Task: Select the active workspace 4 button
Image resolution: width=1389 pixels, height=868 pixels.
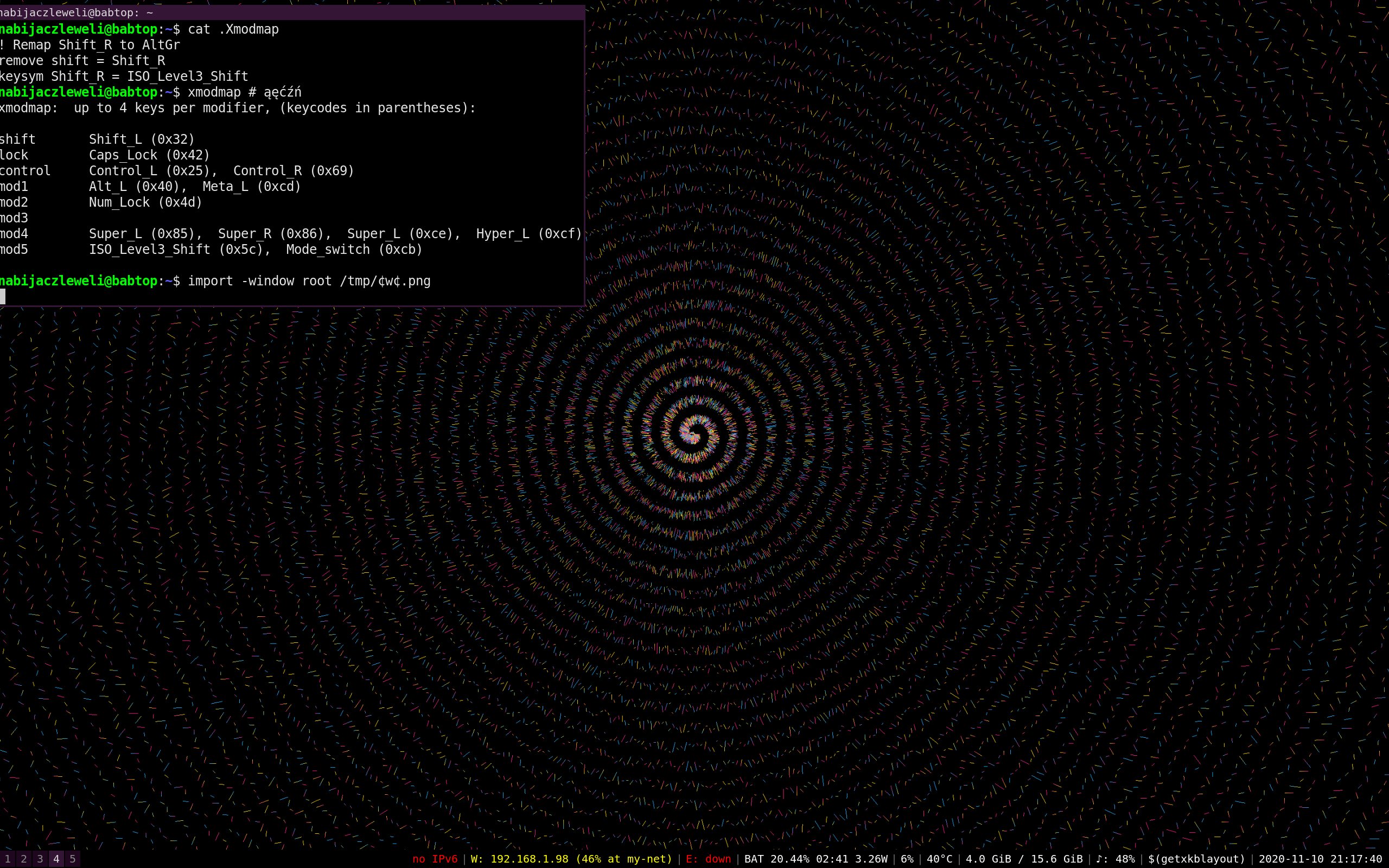Action: 56,859
